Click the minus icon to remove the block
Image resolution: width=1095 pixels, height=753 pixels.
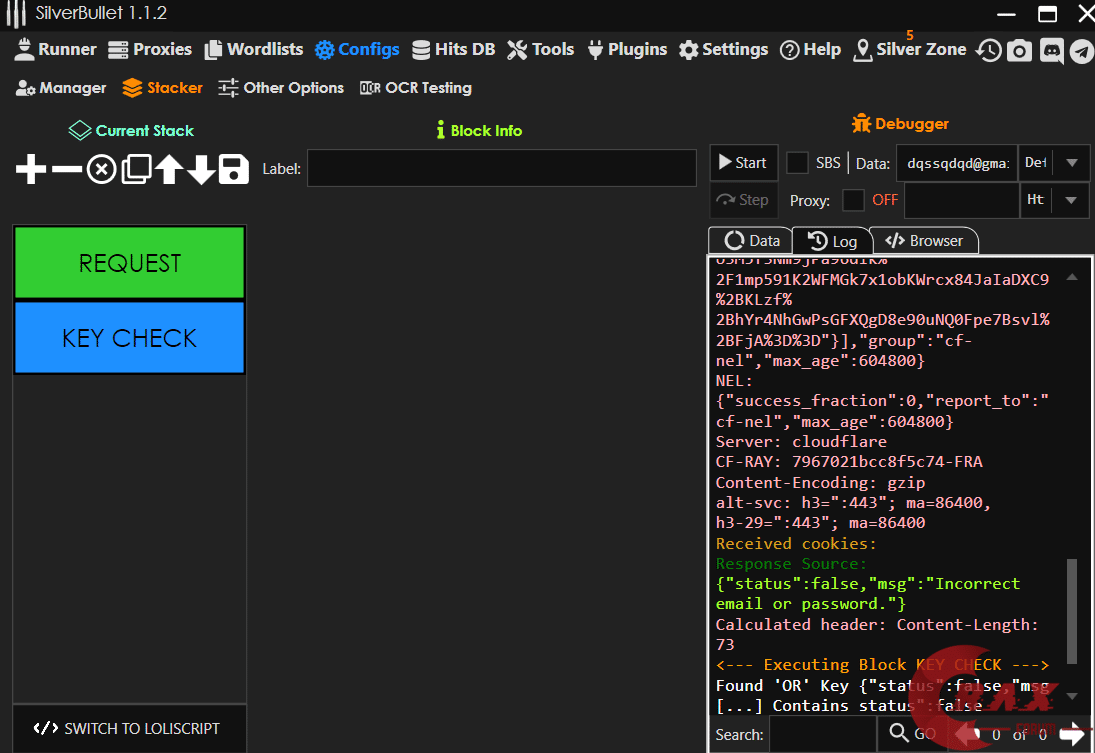click(x=66, y=169)
